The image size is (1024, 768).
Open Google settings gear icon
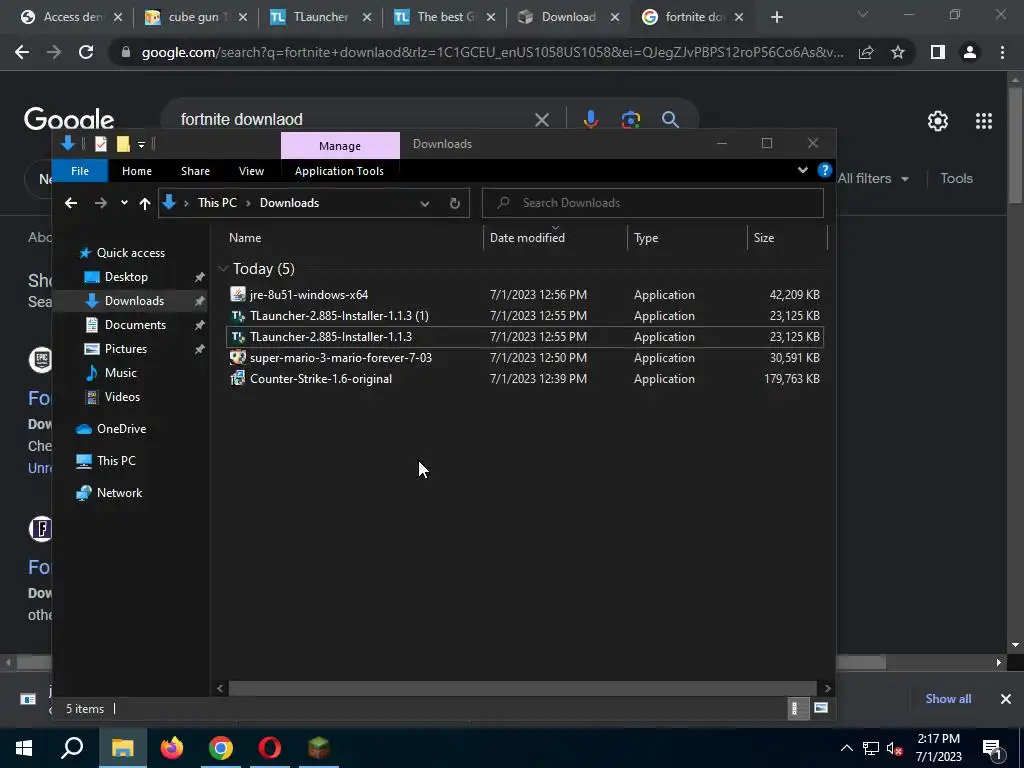click(x=938, y=121)
